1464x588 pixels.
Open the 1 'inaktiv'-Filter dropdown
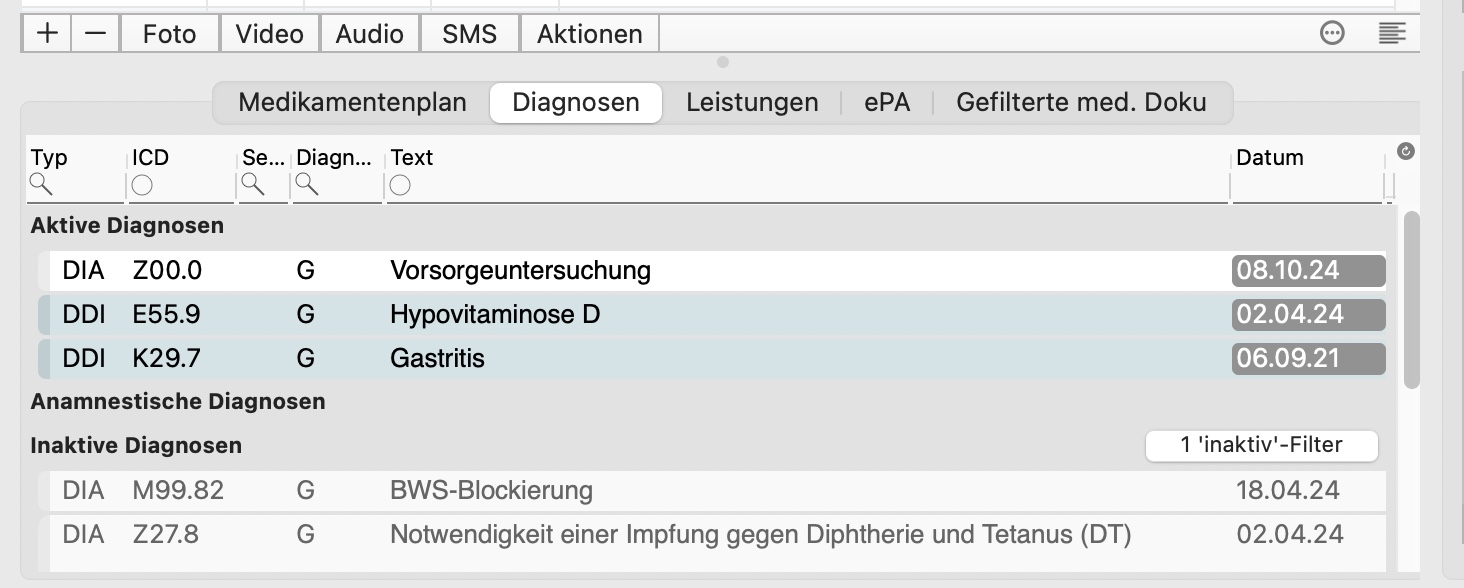(x=1261, y=445)
